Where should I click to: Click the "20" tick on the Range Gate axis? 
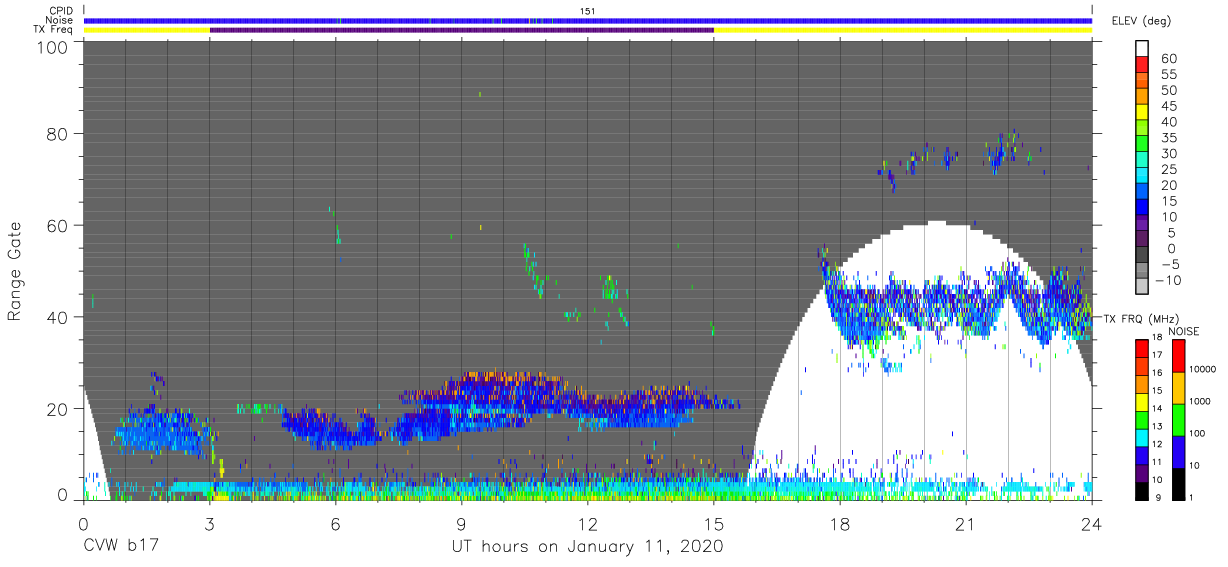point(59,408)
